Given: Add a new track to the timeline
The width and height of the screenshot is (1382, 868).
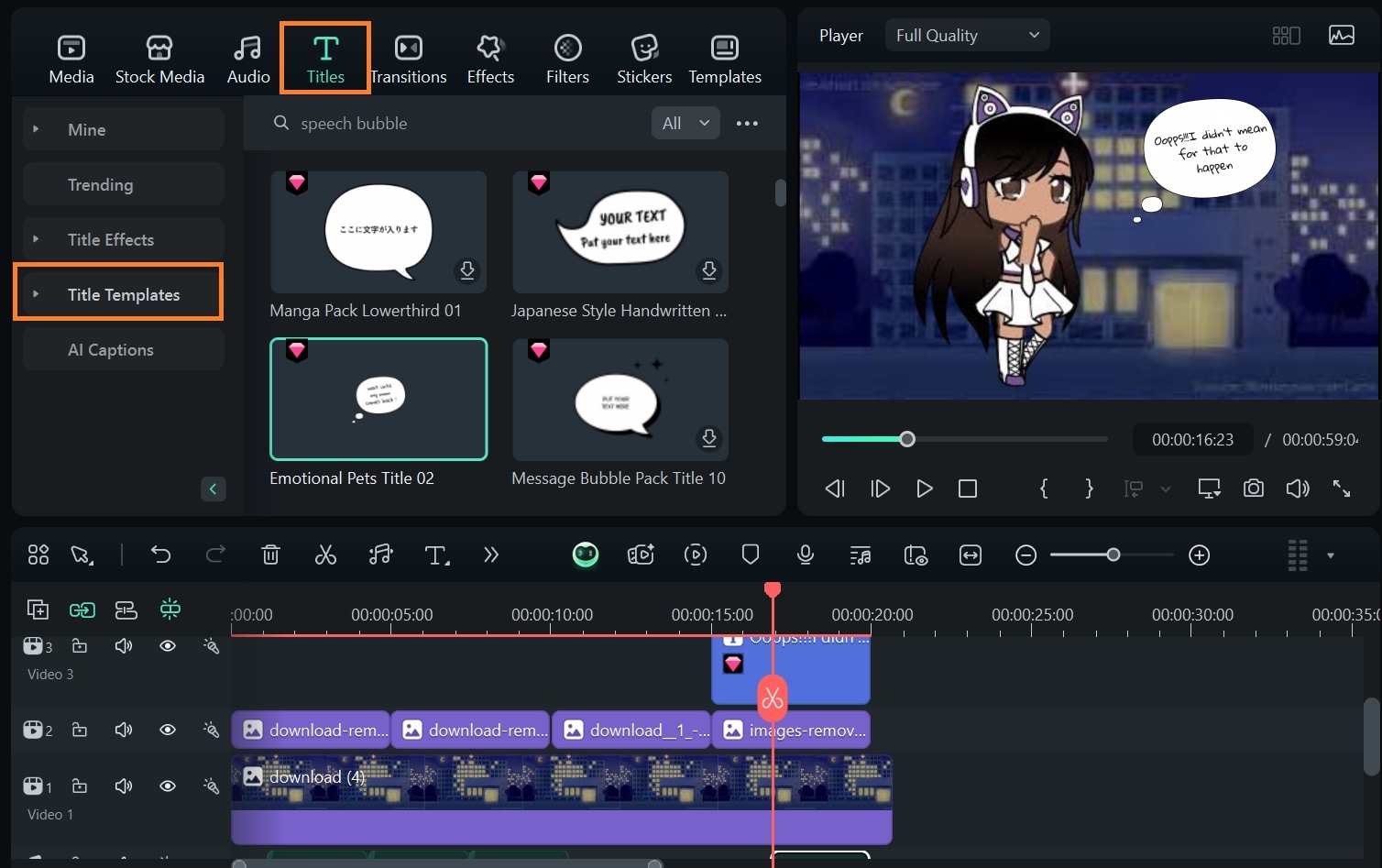Looking at the screenshot, I should tap(38, 610).
